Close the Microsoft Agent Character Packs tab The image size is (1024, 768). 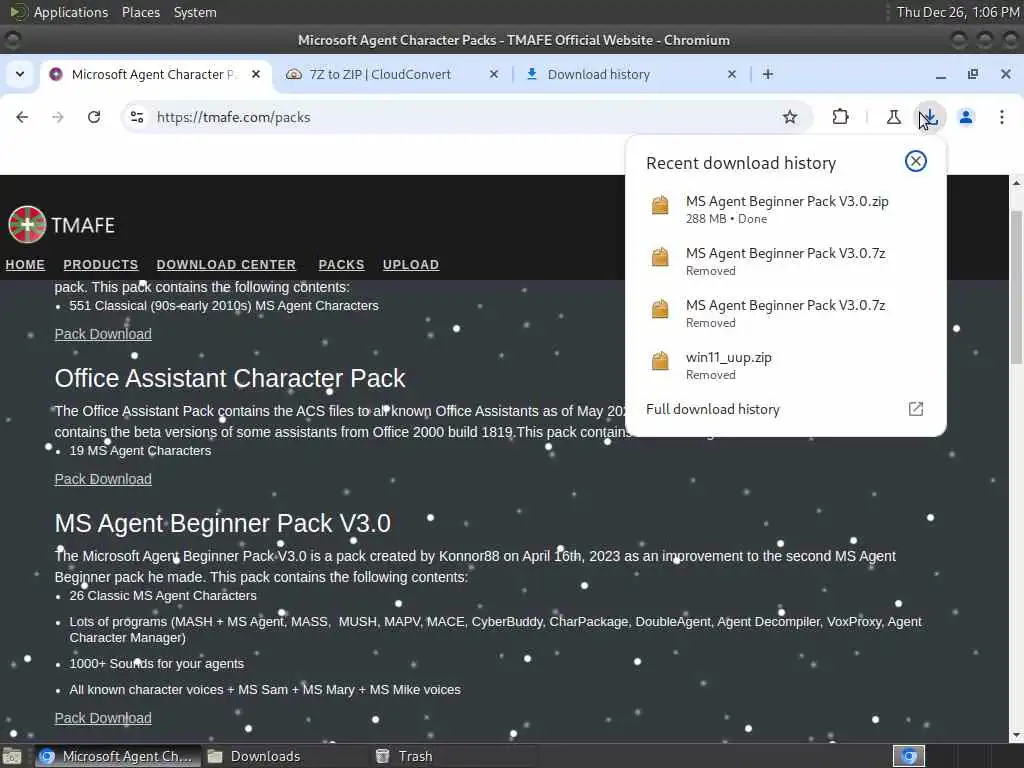(x=256, y=74)
